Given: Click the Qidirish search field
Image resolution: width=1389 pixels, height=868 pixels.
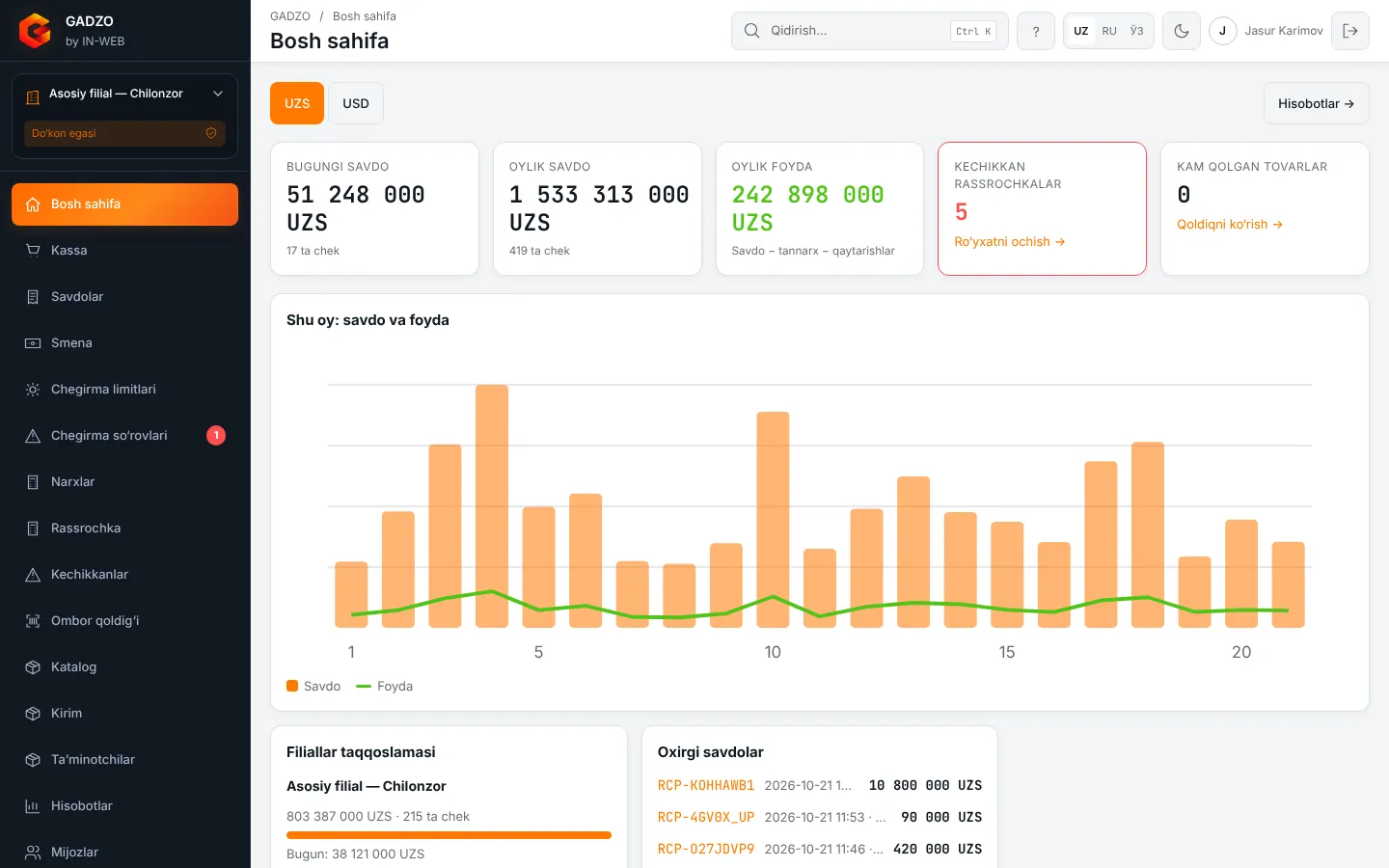Looking at the screenshot, I should pos(870,31).
